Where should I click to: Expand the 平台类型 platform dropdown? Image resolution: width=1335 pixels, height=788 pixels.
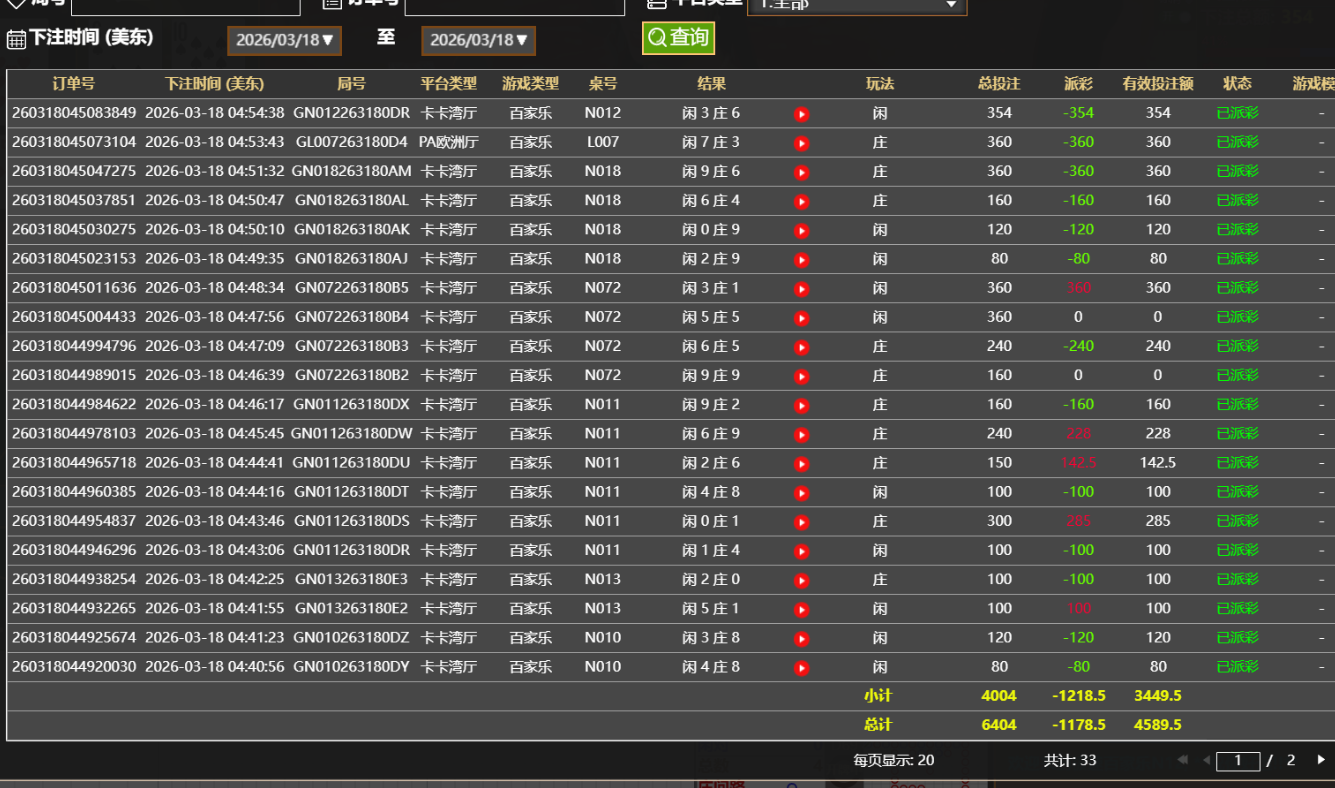(x=857, y=4)
